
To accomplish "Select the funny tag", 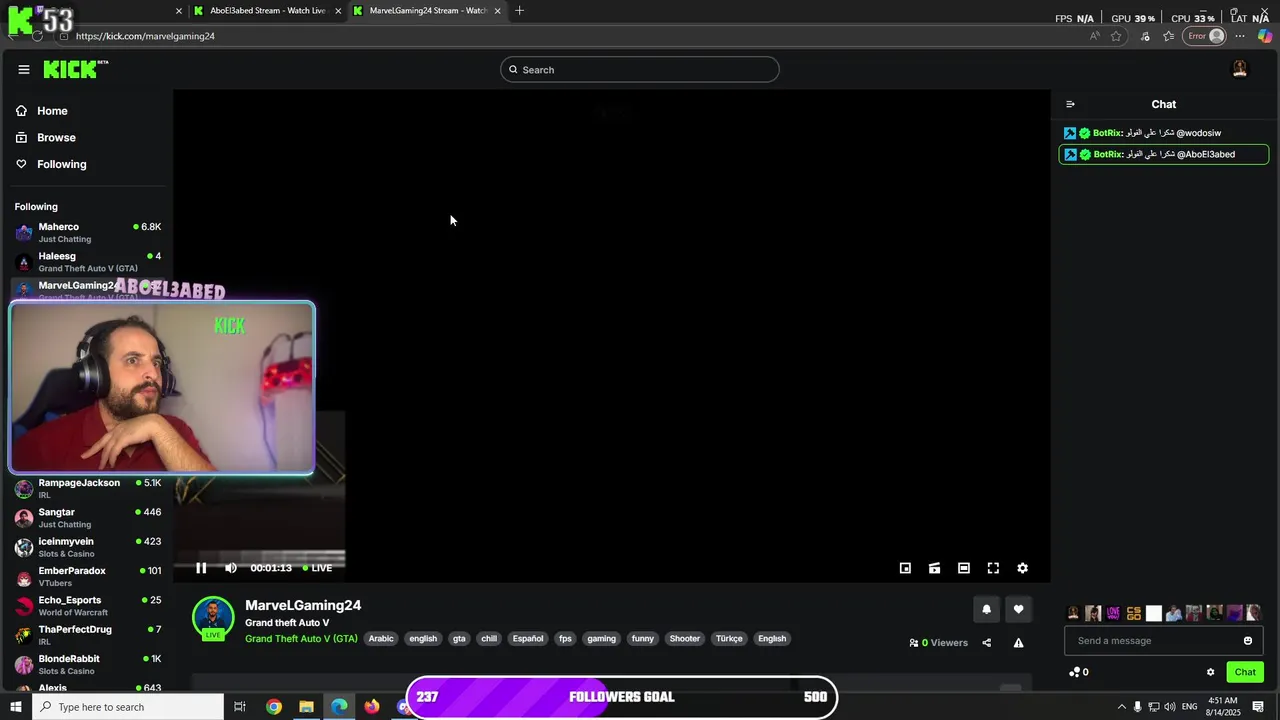I will click(643, 639).
